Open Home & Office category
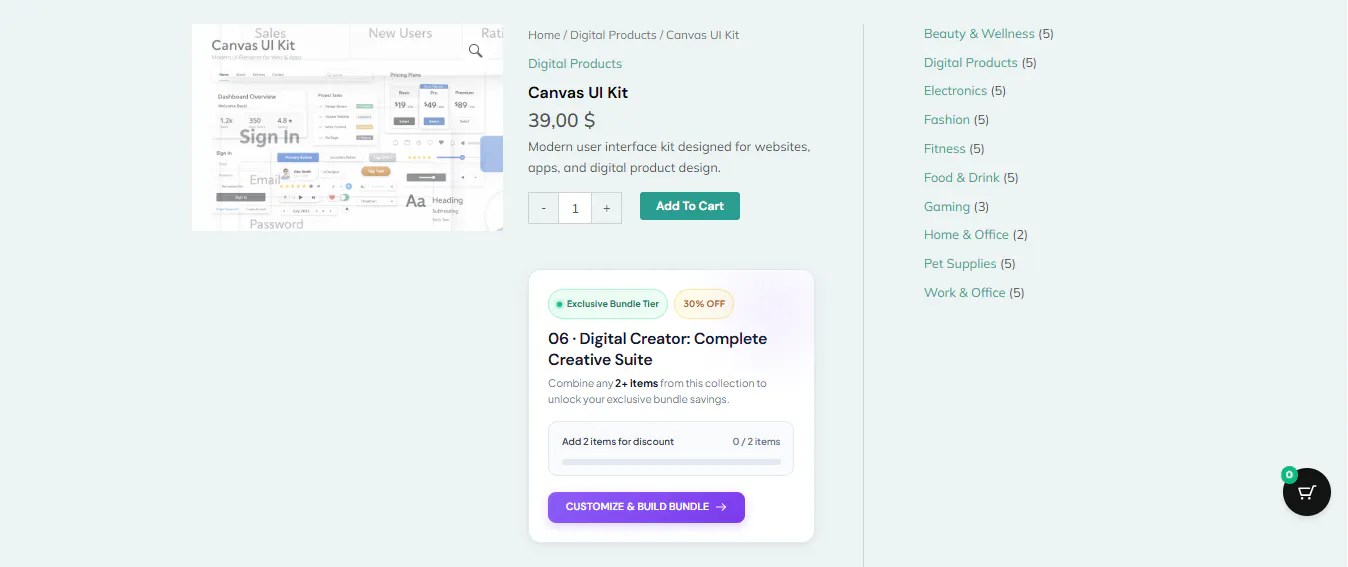The width and height of the screenshot is (1348, 567). click(x=966, y=235)
